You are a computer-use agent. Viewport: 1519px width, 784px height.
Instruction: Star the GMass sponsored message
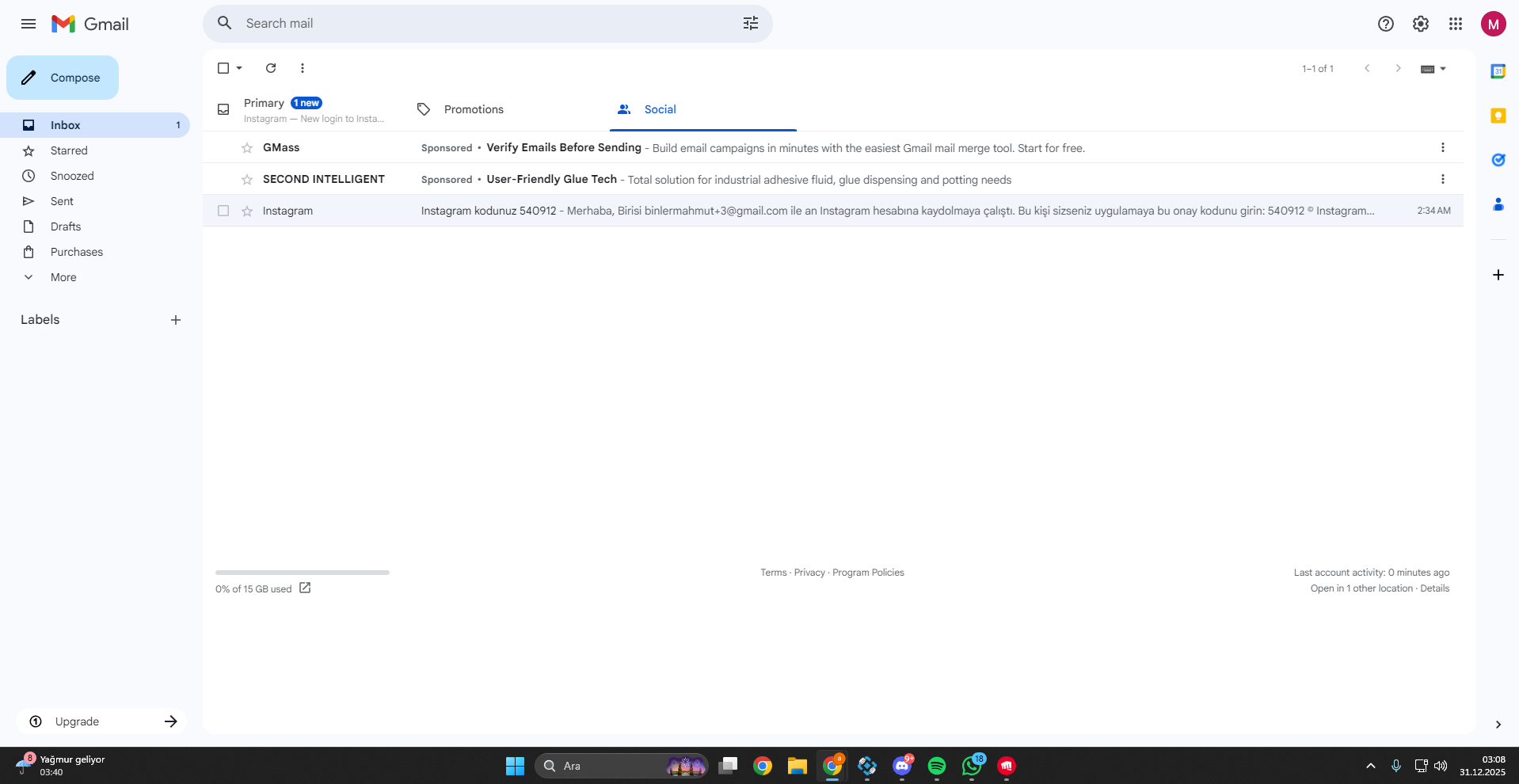pos(247,147)
